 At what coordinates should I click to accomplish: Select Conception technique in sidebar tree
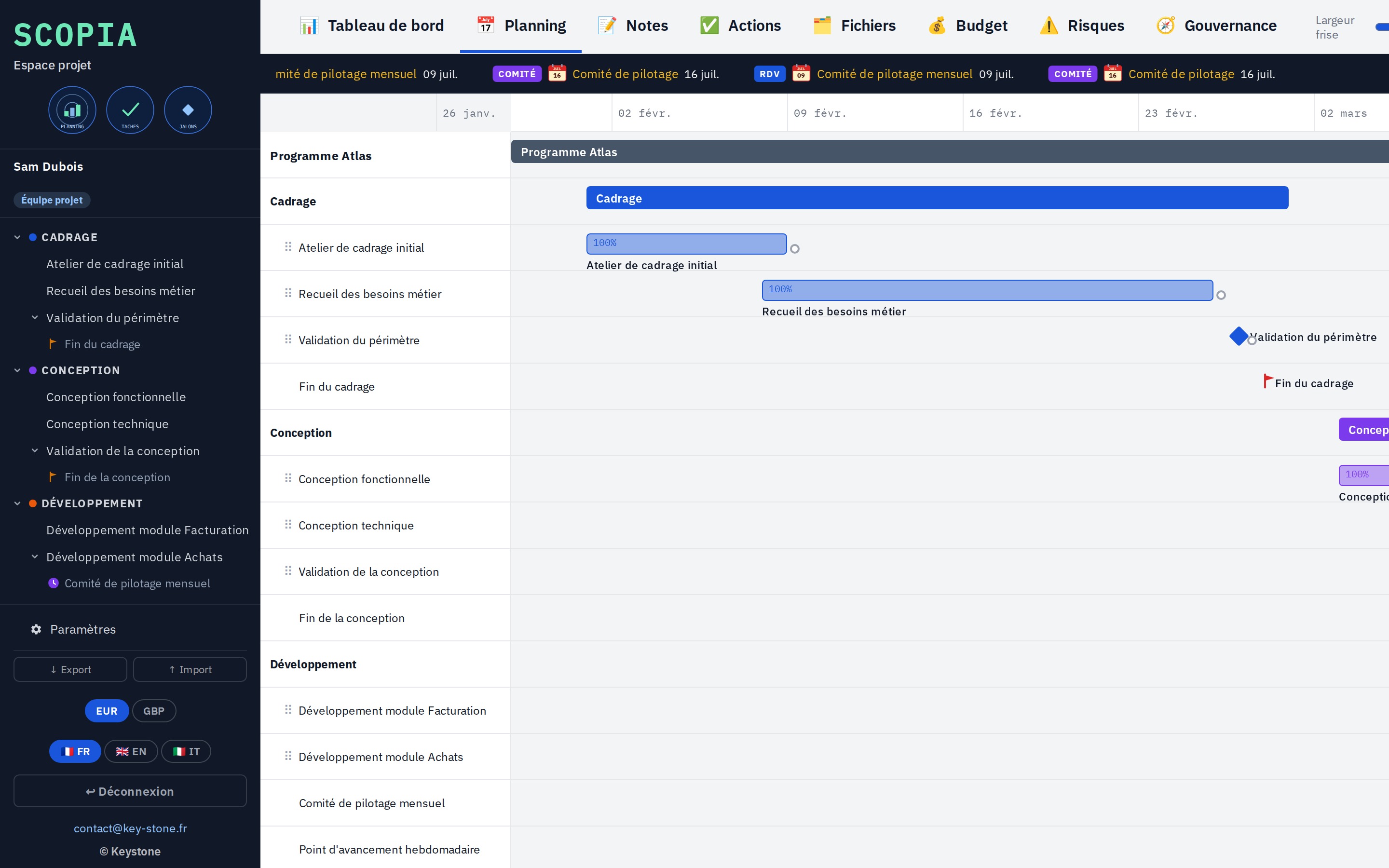(x=108, y=424)
